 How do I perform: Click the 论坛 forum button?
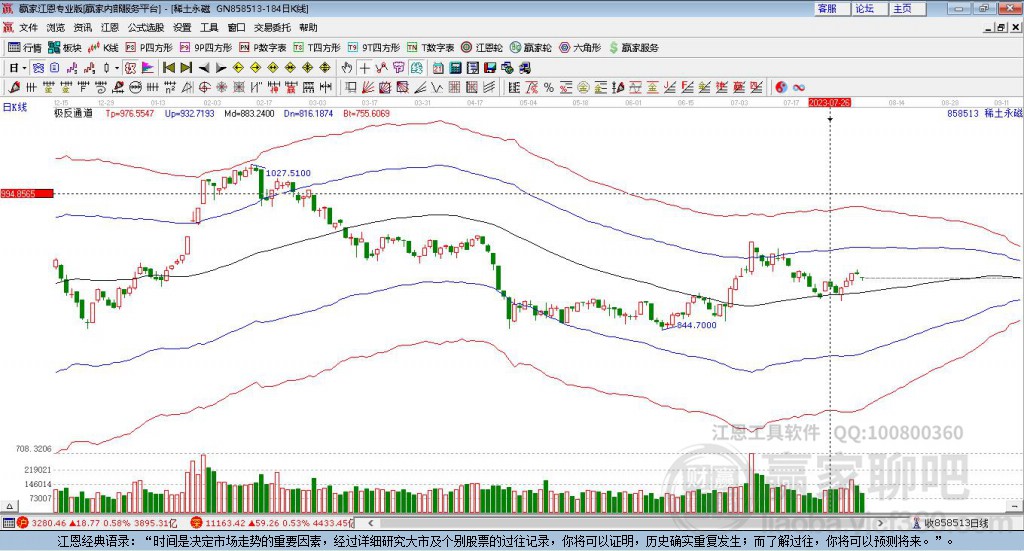869,8
